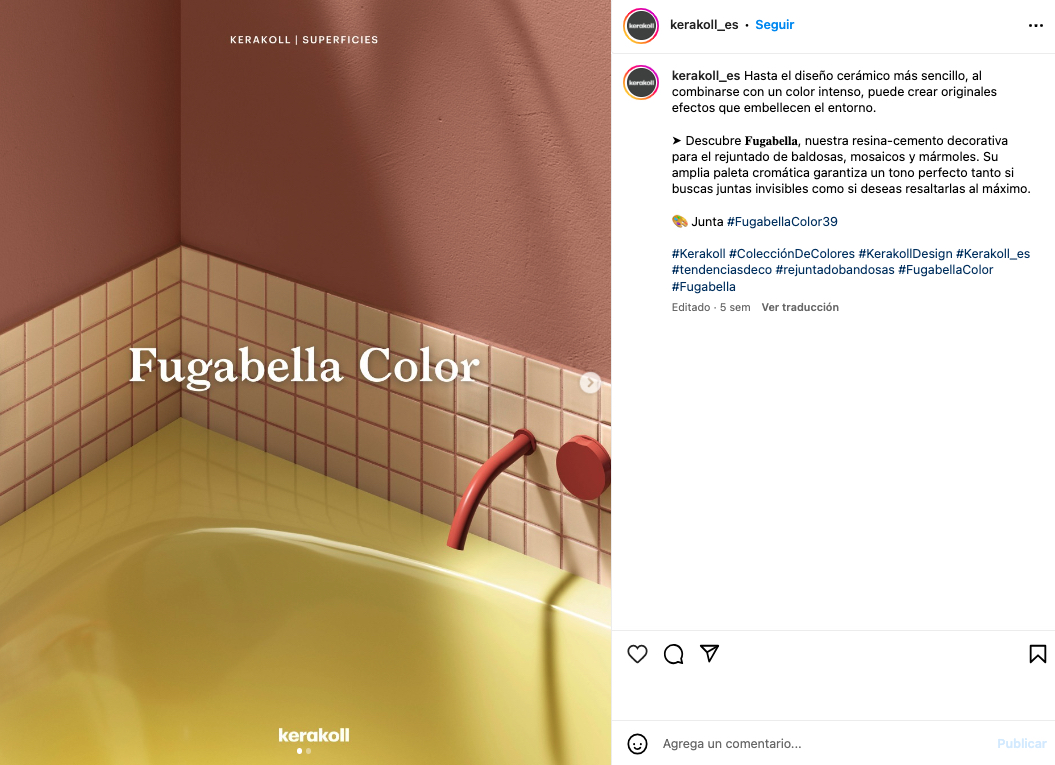Go to next carousel image arrow
This screenshot has height=765, width=1055.
590,383
